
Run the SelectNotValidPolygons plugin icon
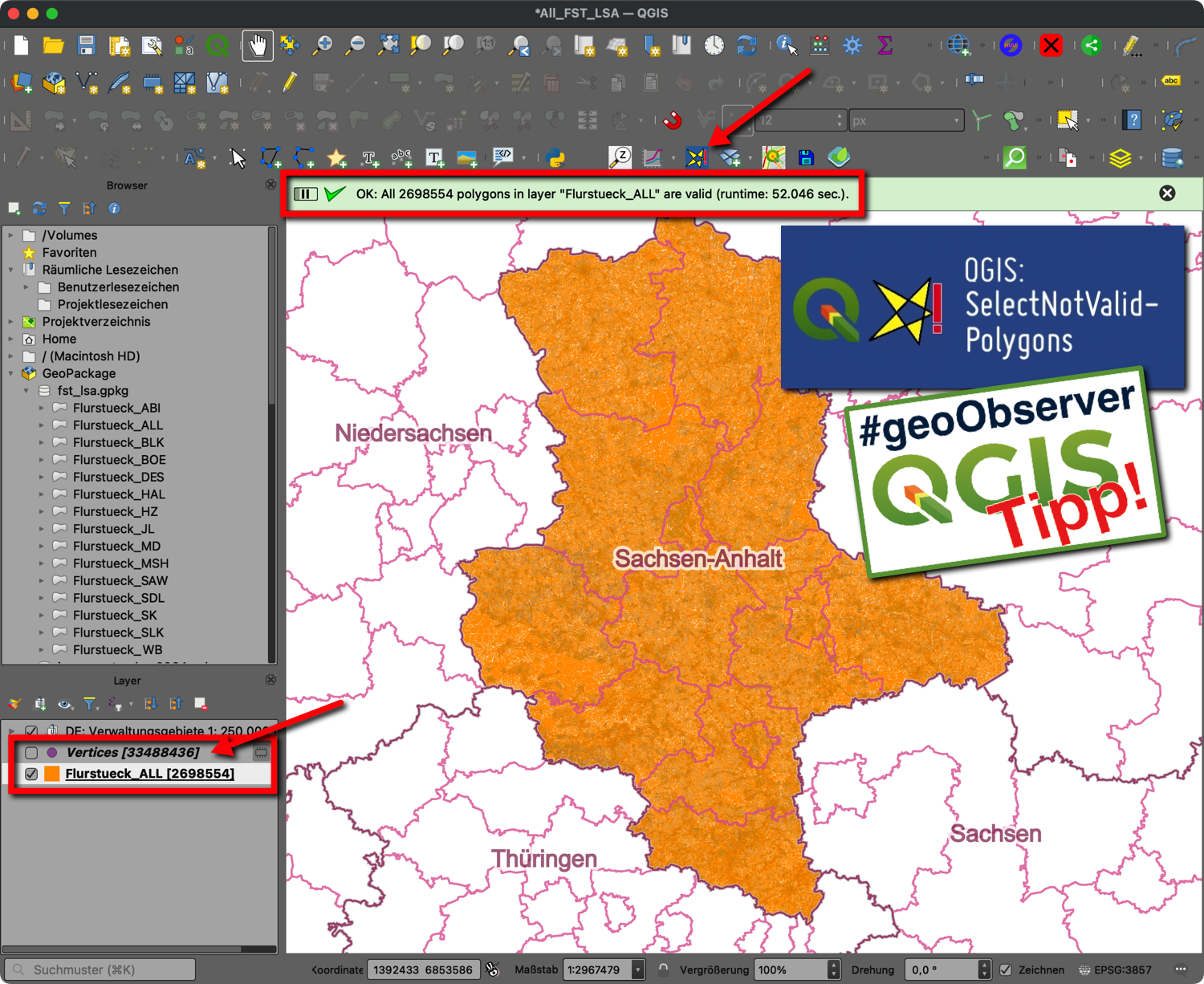click(x=696, y=157)
